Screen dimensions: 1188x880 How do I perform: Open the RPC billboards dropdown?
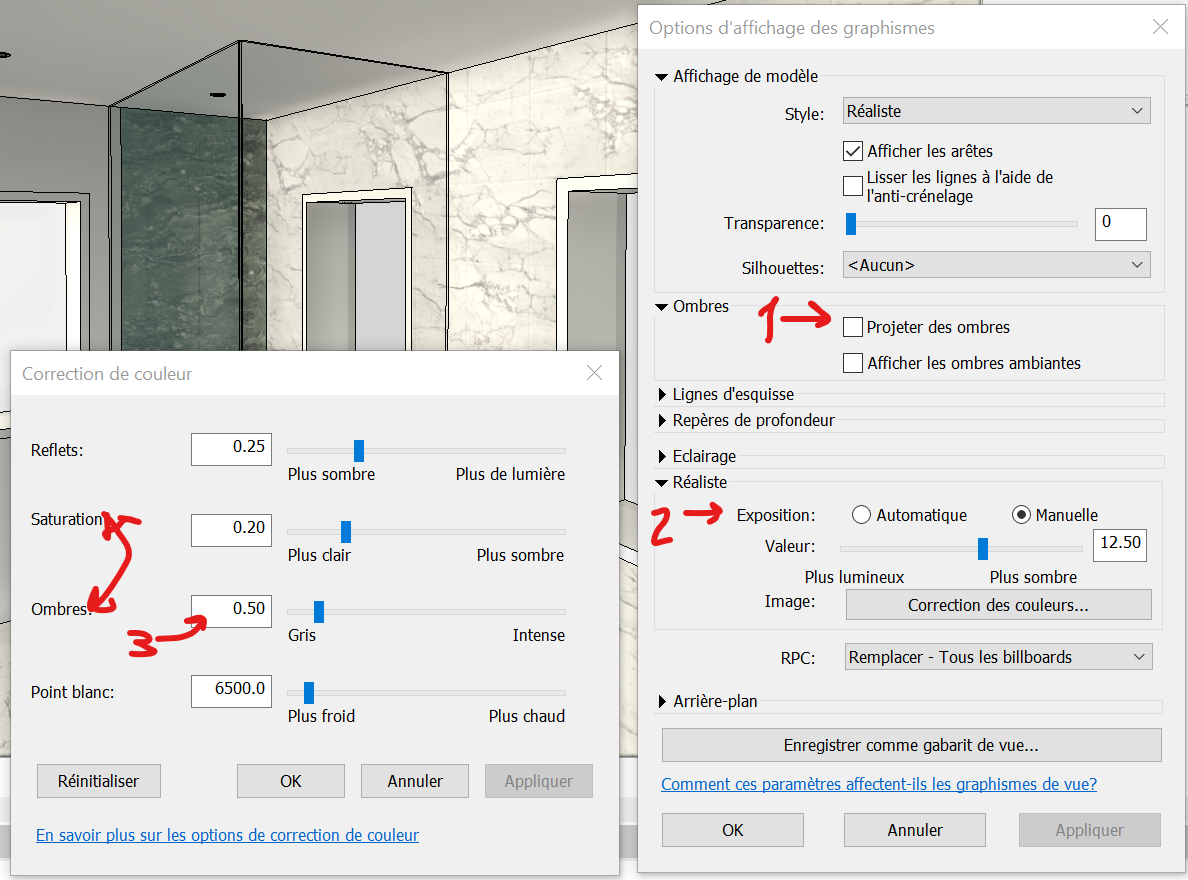pyautogui.click(x=999, y=656)
